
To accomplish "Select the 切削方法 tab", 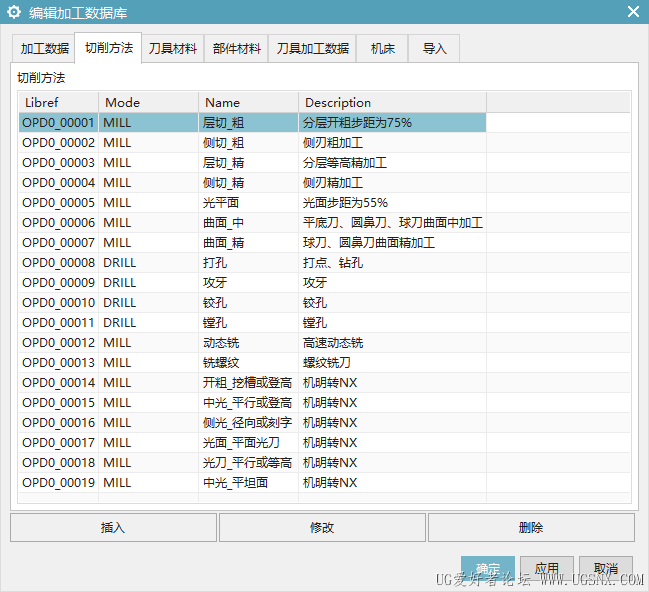I will point(108,48).
